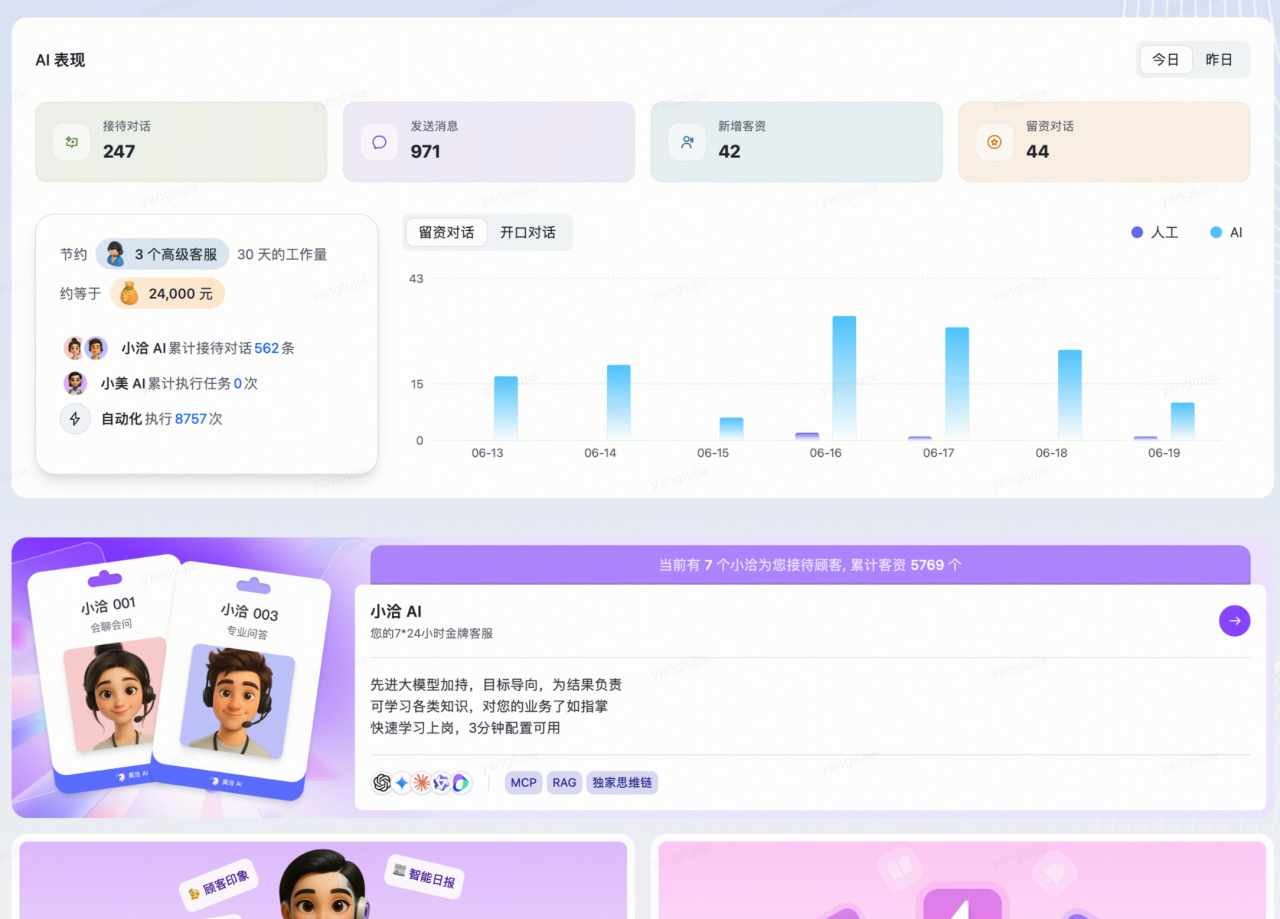Click the 发送消息 chat bubble icon
Viewport: 1280px width, 919px height.
[x=379, y=142]
